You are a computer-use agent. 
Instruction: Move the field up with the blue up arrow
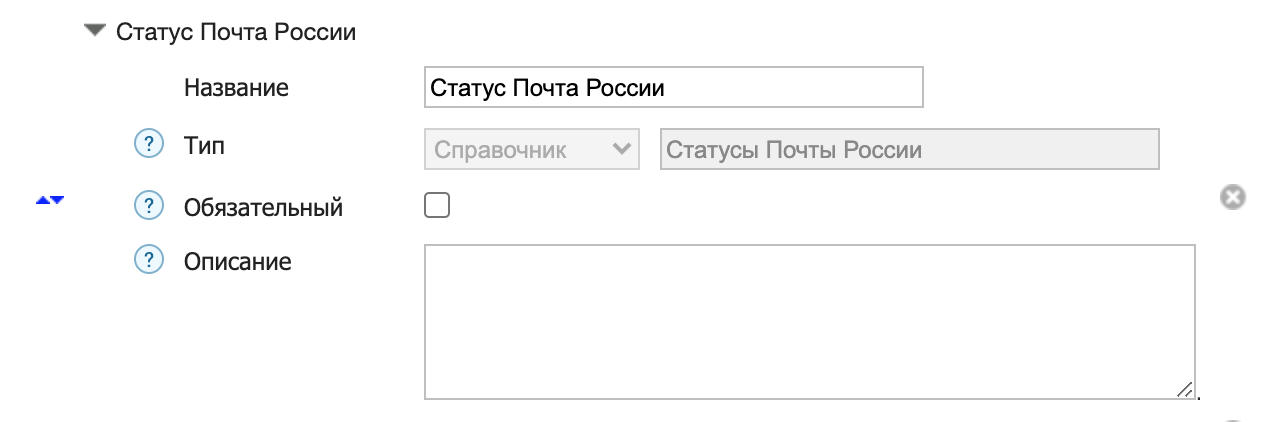point(42,200)
